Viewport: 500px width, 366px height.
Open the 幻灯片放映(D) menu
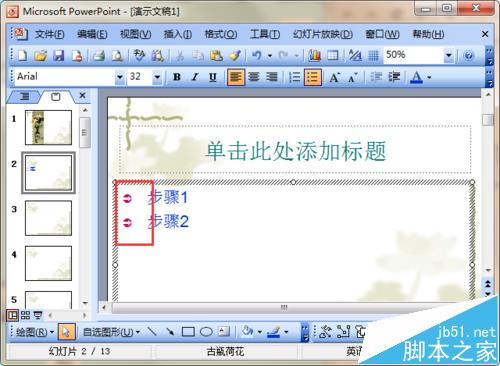323,34
